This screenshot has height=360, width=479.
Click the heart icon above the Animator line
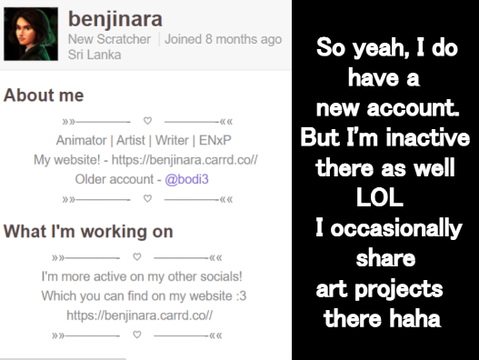tap(148, 121)
